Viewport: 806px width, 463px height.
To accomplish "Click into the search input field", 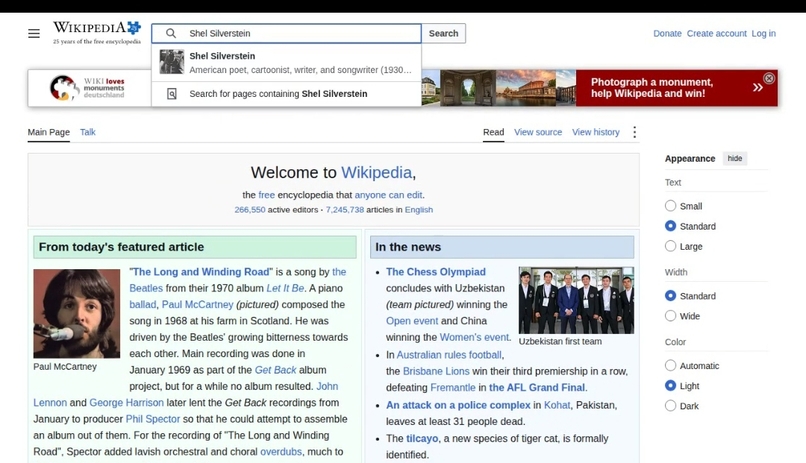I will (x=286, y=33).
